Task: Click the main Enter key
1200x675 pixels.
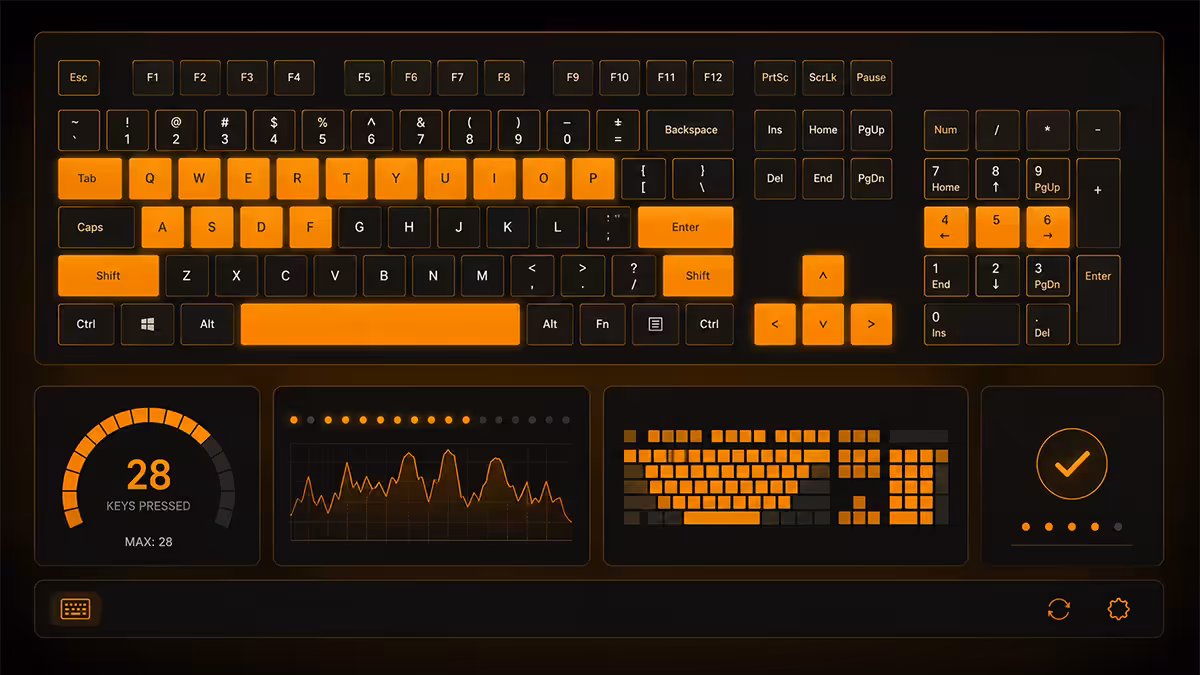Action: (686, 227)
